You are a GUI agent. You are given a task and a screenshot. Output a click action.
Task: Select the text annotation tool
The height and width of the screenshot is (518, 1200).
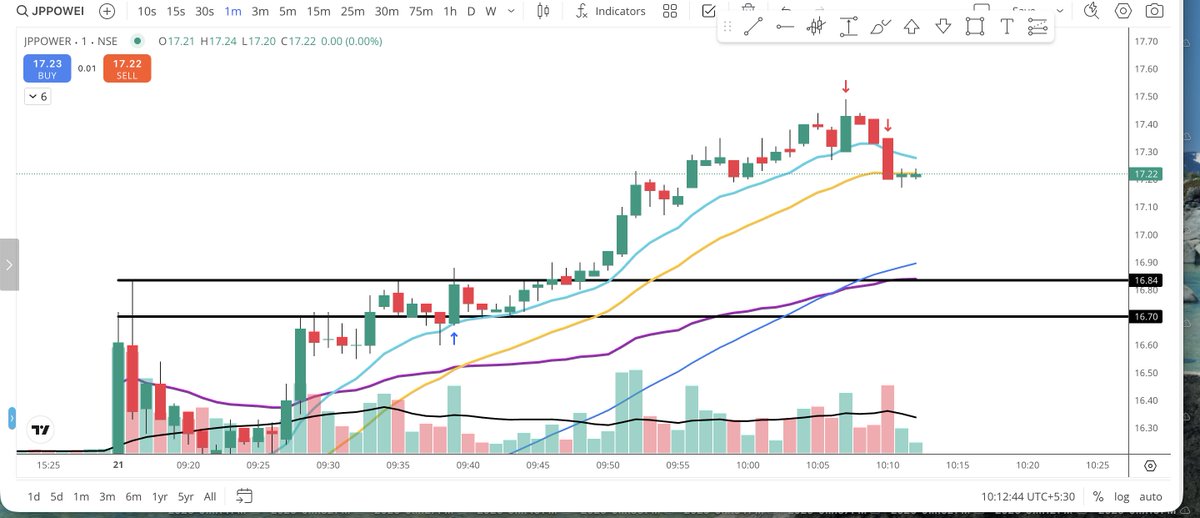tap(1006, 27)
